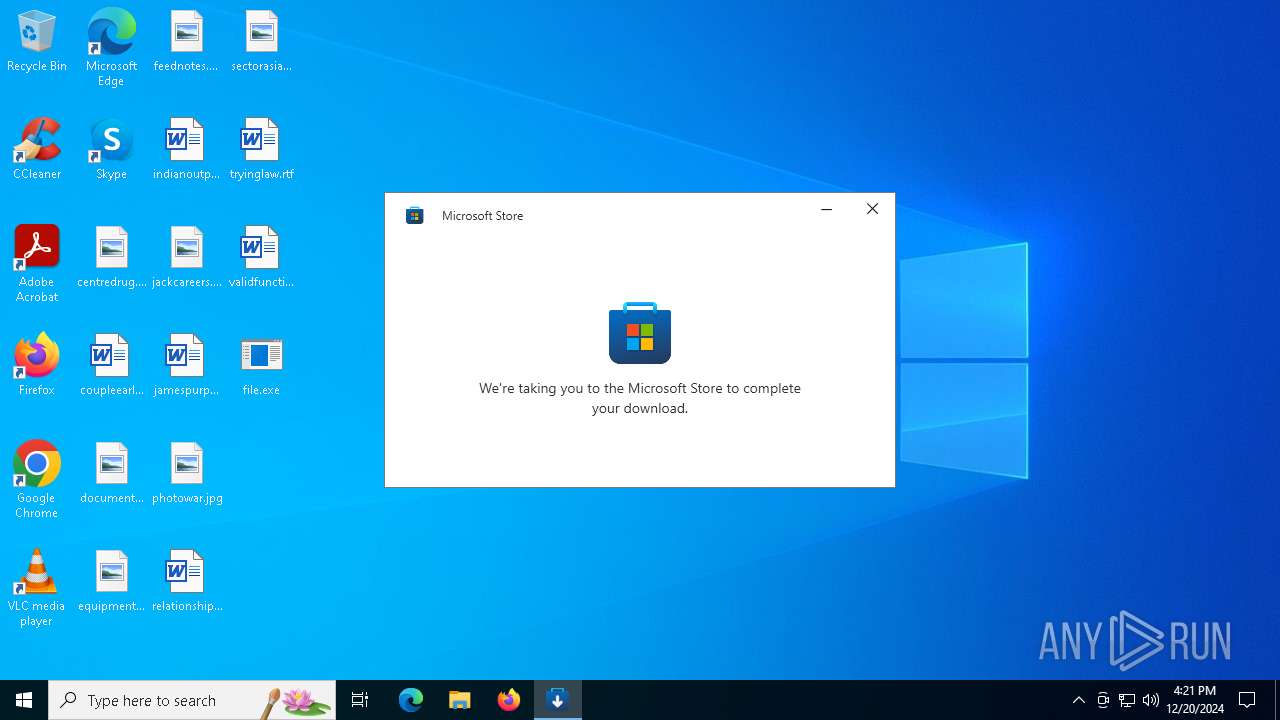Click "We're taking you to the Microsoft Store" message
The image size is (1280, 720).
pyautogui.click(x=640, y=398)
